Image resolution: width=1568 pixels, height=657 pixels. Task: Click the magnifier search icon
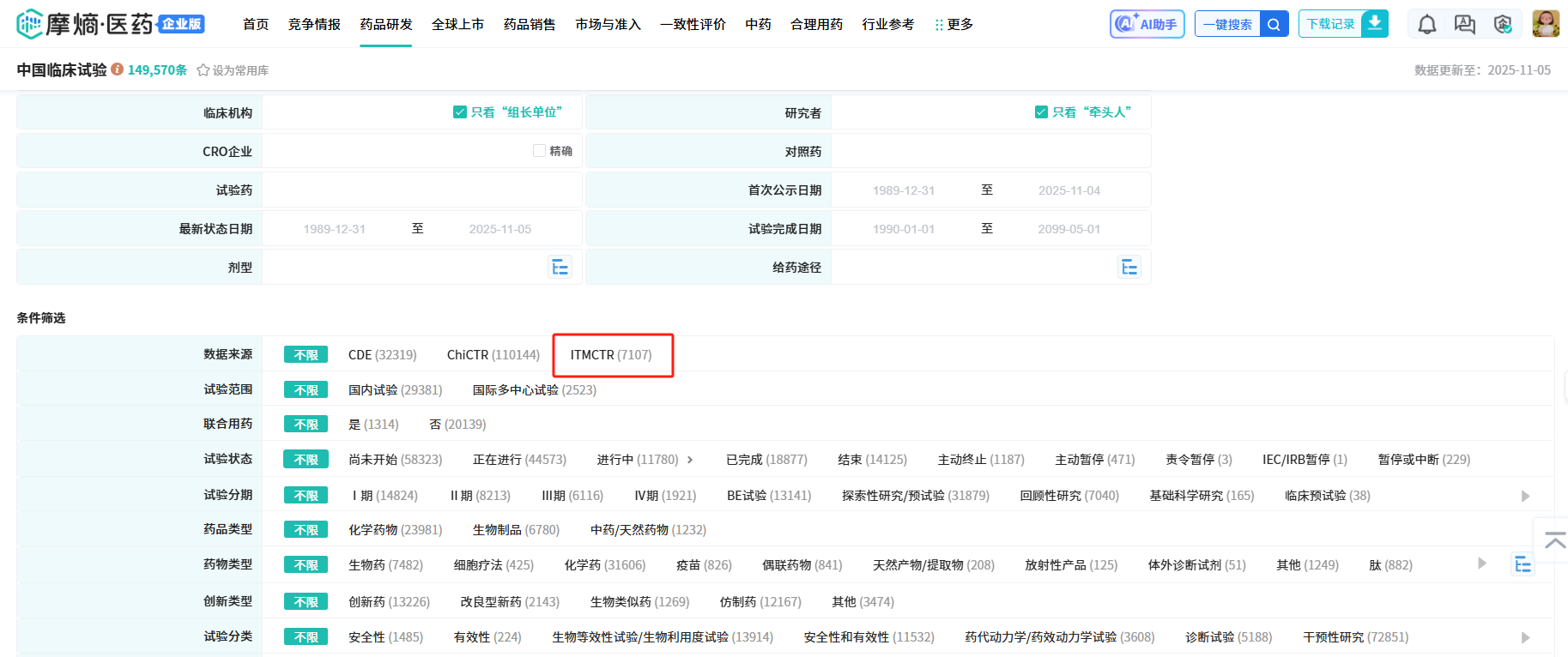(1274, 25)
